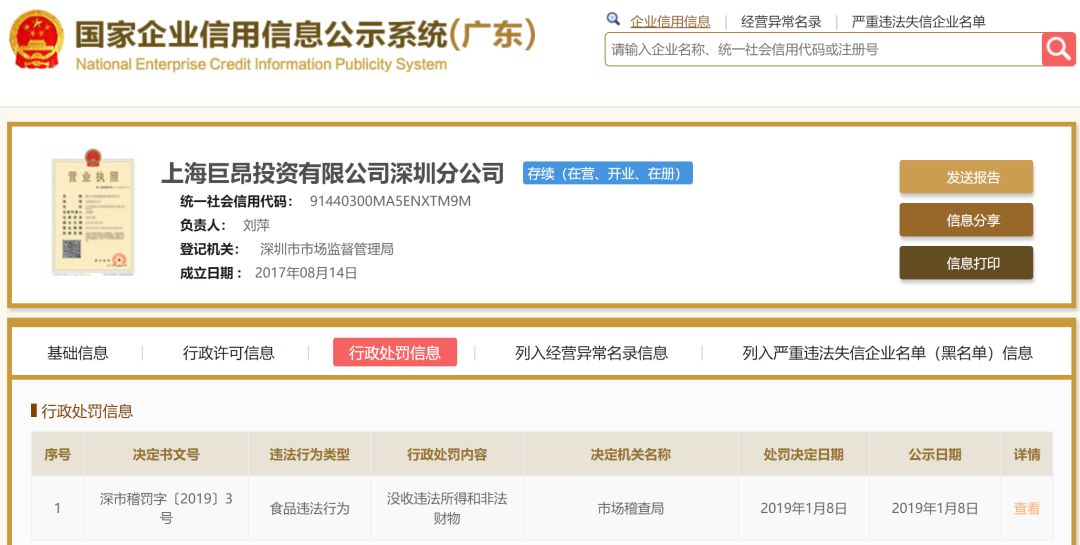Click the 决定书文号 column header
This screenshot has height=545, width=1080.
(x=166, y=454)
